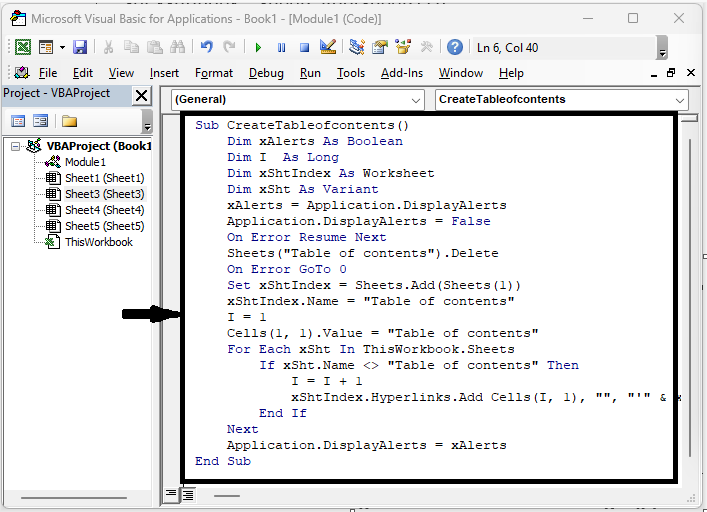Select Sheet5 (Sheet5) in the project tree
Image resolution: width=707 pixels, height=512 pixels.
click(x=105, y=226)
